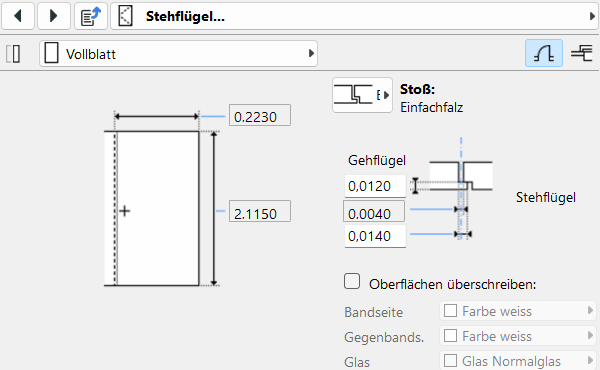Image resolution: width=600 pixels, height=370 pixels.
Task: Click the Stehflügel door leaf icon
Action: pos(126,16)
